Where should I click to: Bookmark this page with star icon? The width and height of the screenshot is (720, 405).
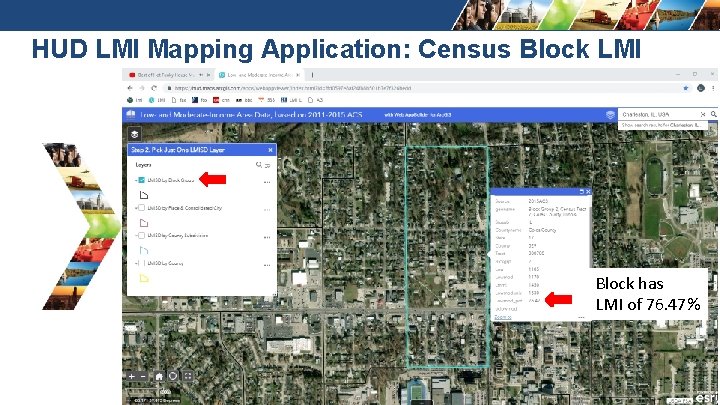click(686, 88)
